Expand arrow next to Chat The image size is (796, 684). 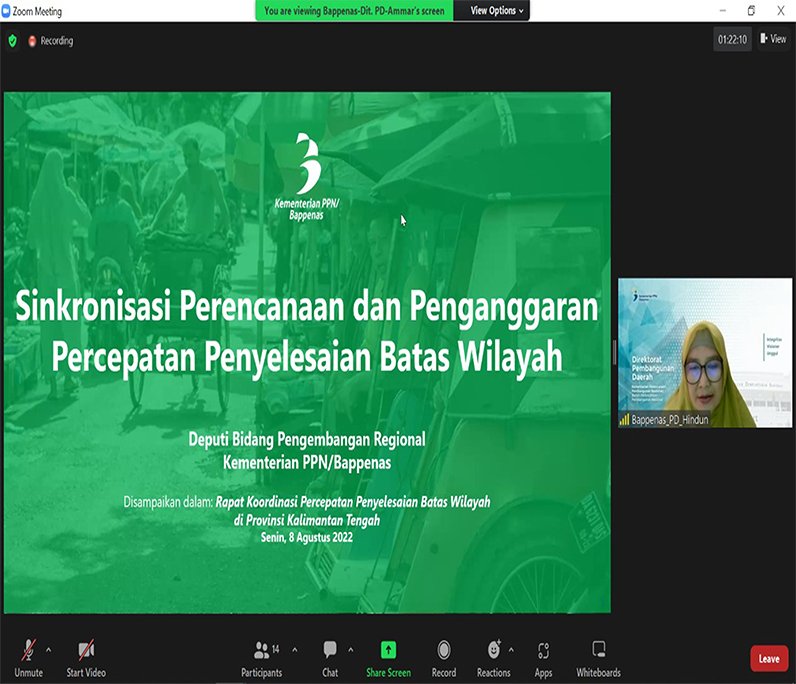350,649
